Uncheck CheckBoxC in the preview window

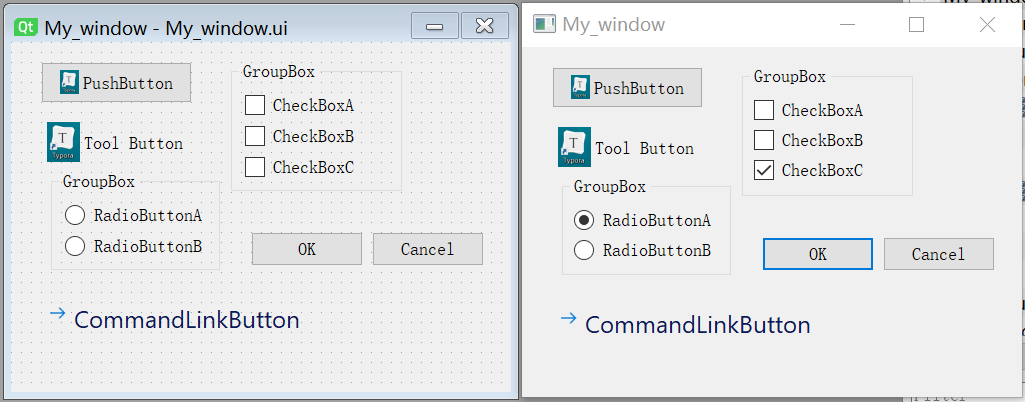(x=764, y=171)
